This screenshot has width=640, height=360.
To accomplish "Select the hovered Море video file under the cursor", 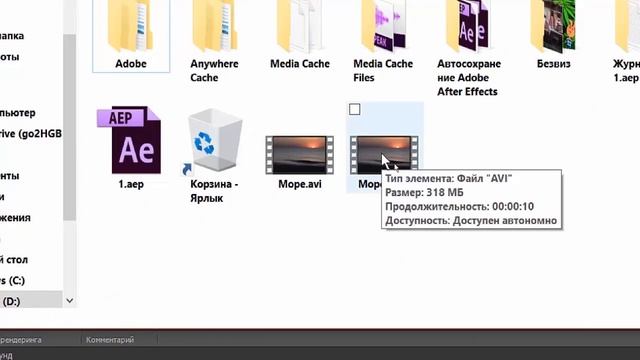I will pos(384,154).
